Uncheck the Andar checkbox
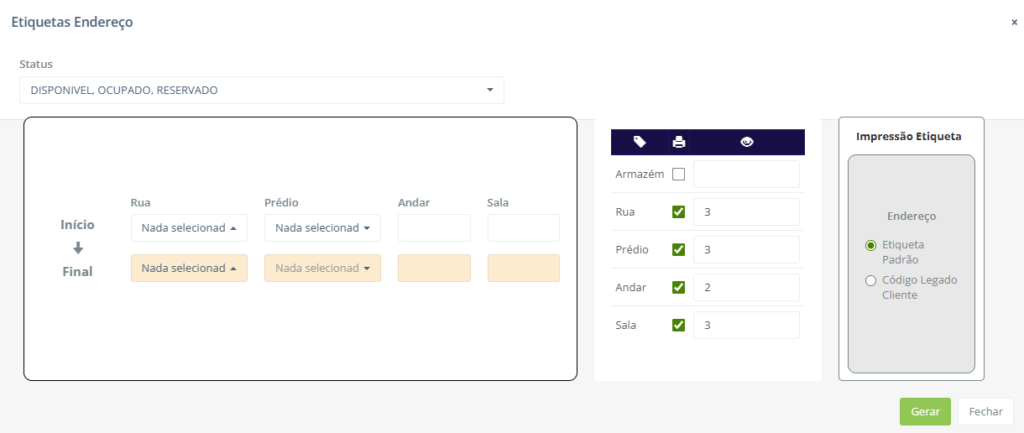The width and height of the screenshot is (1024, 433). 679,288
